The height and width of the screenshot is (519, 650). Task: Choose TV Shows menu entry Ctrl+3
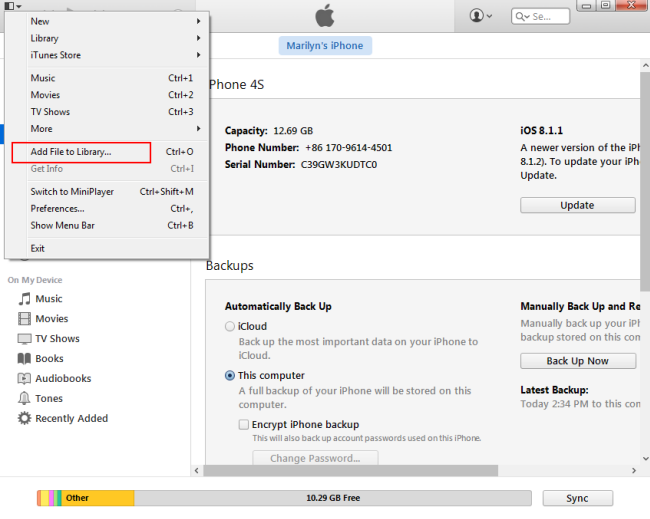pos(115,112)
